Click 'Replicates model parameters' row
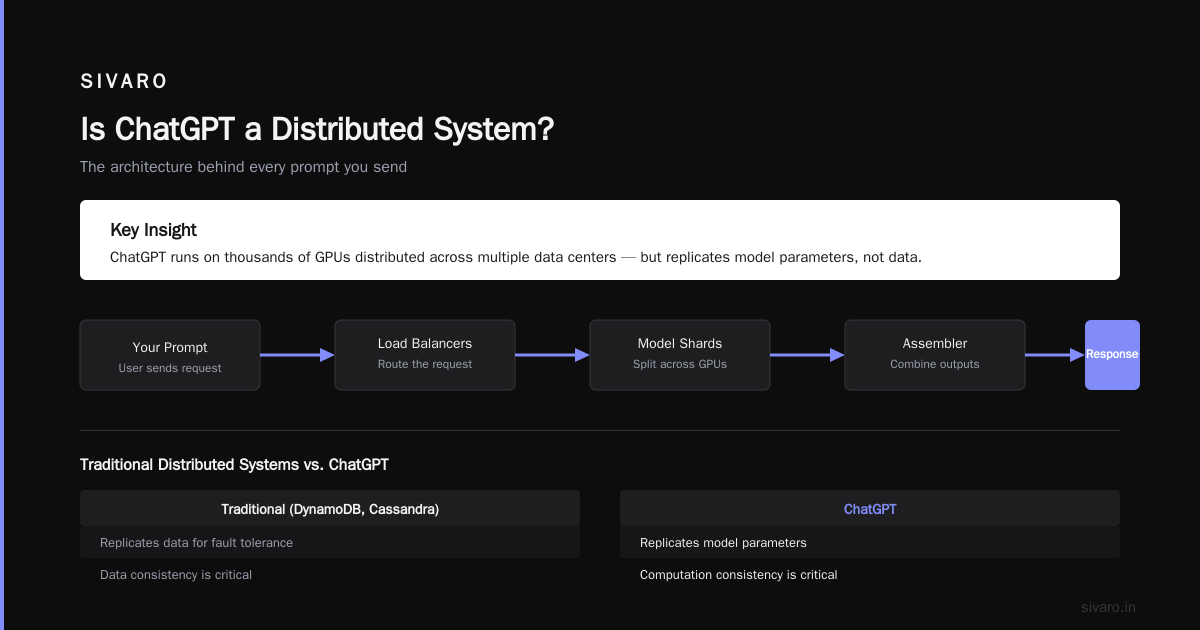The height and width of the screenshot is (630, 1200). tap(870, 542)
